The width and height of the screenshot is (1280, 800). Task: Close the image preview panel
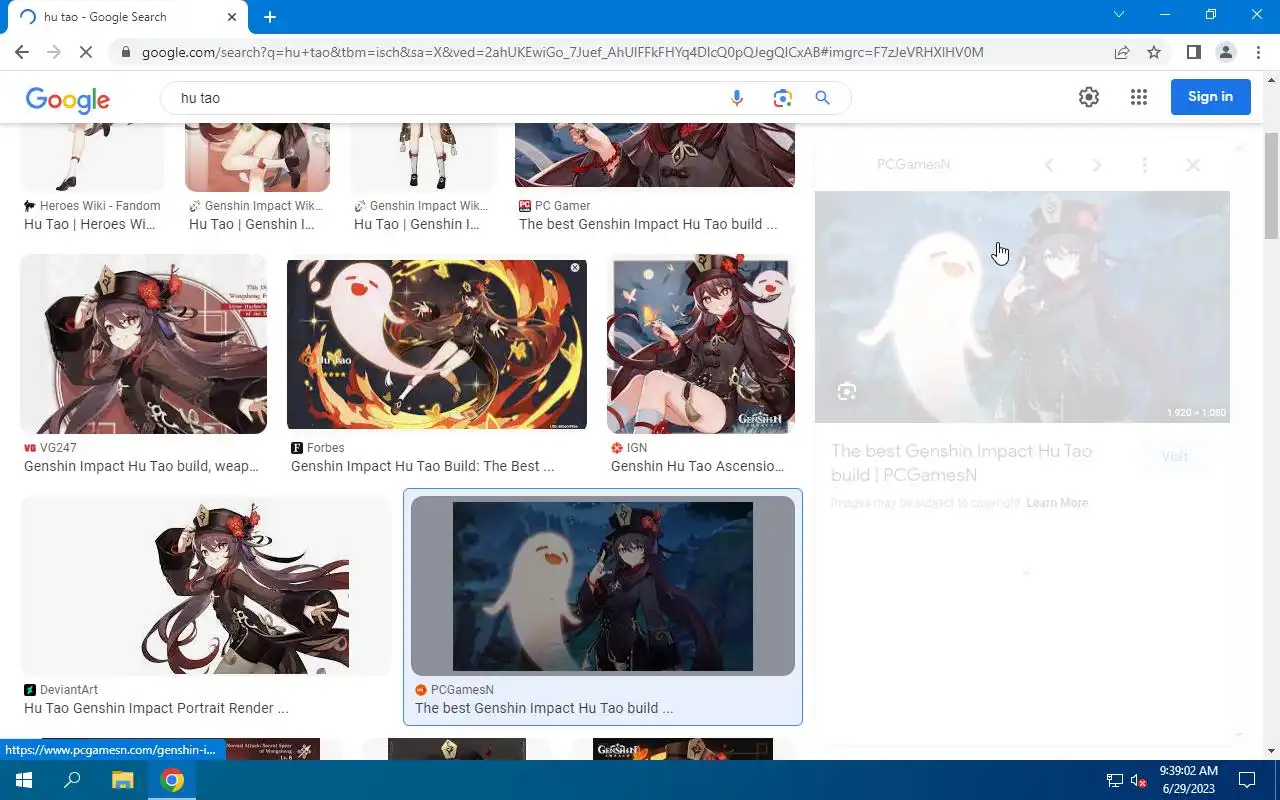click(x=1193, y=165)
